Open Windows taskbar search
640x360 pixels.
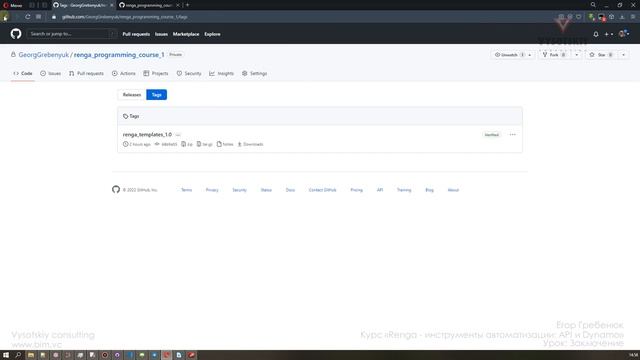18,355
